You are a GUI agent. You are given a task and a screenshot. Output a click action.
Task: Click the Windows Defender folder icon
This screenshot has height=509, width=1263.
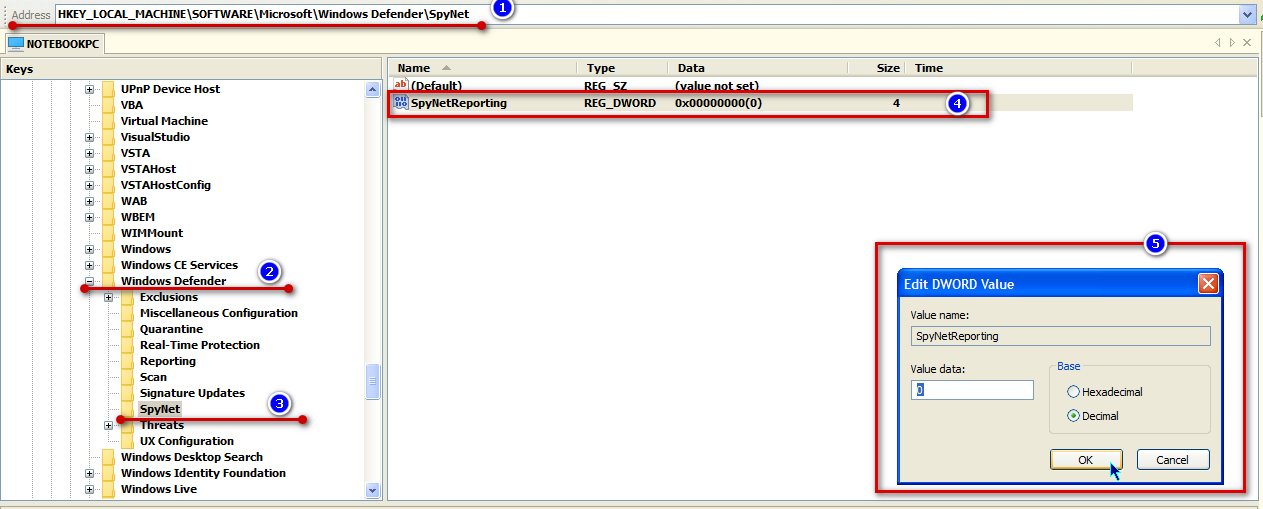[x=108, y=281]
